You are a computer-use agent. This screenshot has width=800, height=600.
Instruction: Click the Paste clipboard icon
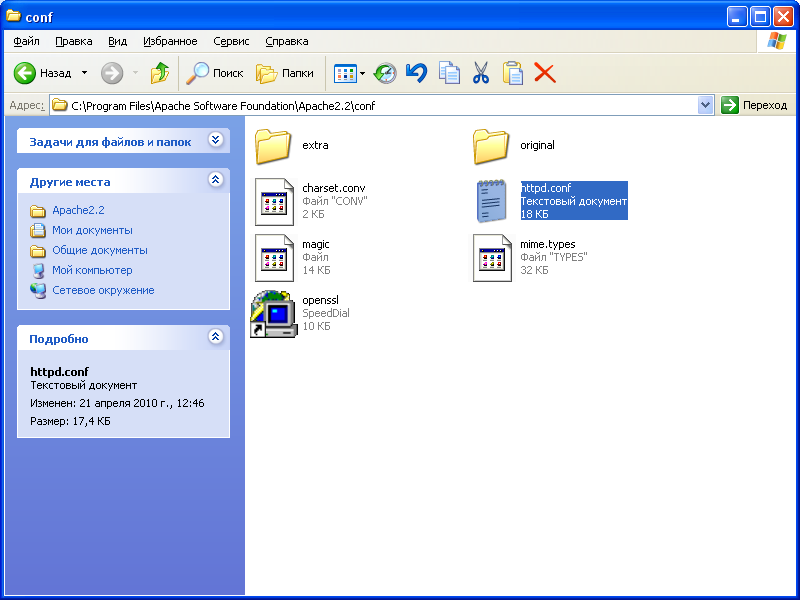[513, 73]
